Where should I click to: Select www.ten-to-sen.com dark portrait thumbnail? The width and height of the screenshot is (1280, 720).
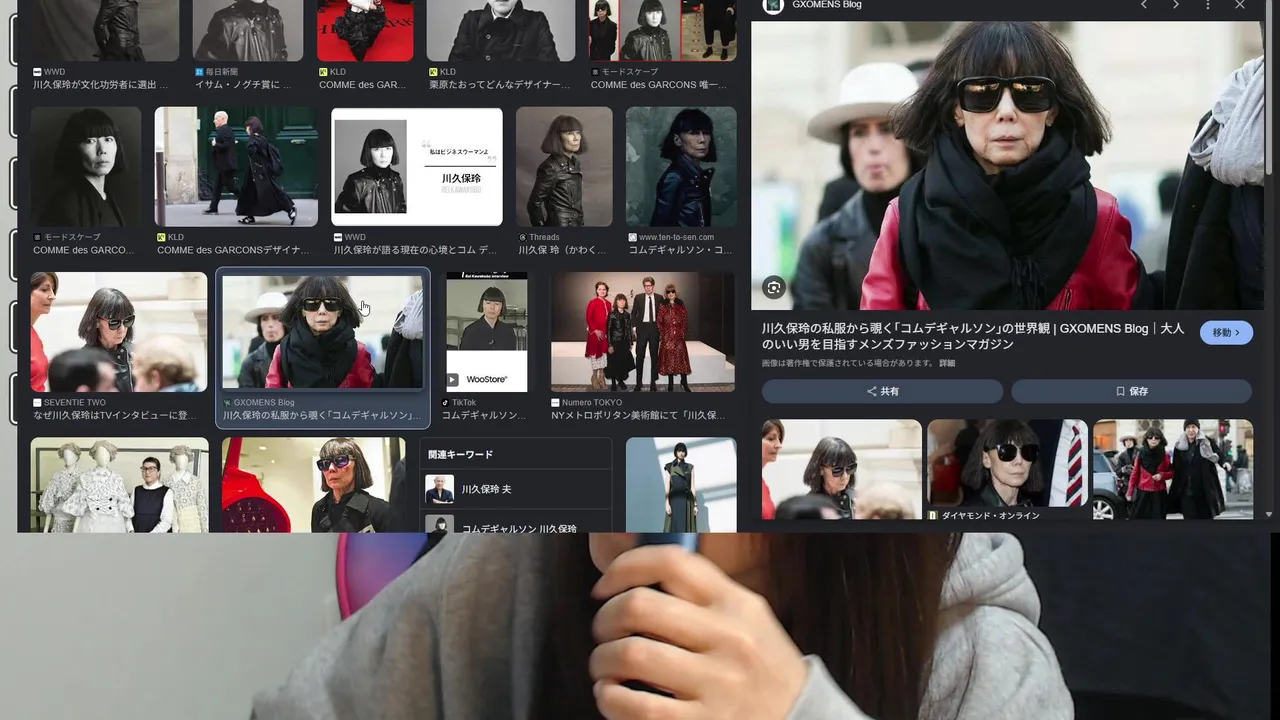(681, 167)
